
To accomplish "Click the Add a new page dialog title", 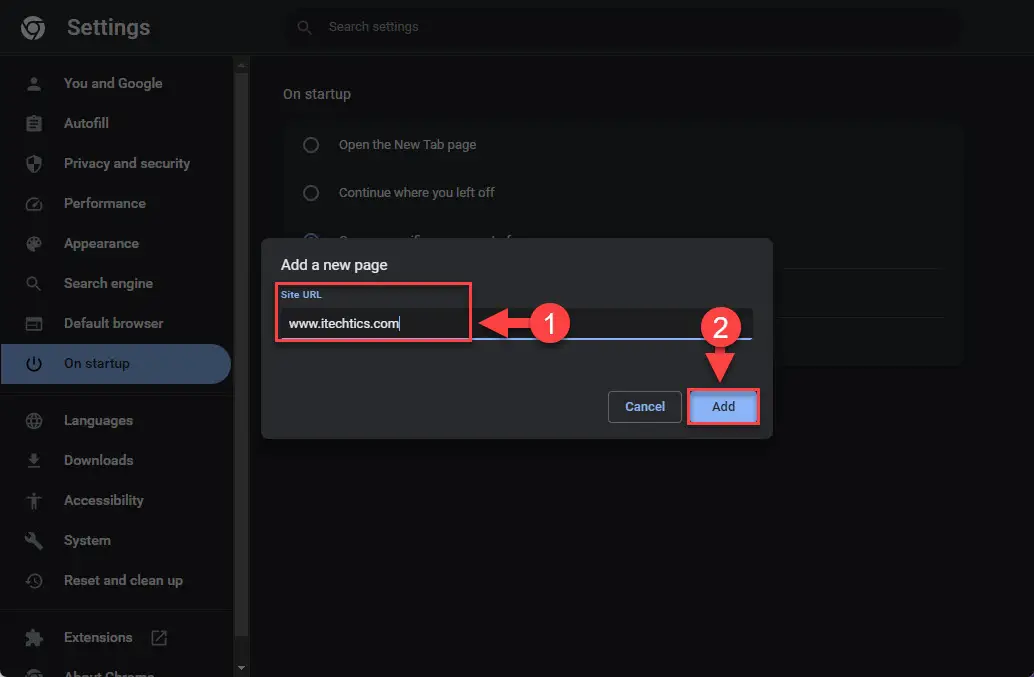I will click(x=334, y=265).
